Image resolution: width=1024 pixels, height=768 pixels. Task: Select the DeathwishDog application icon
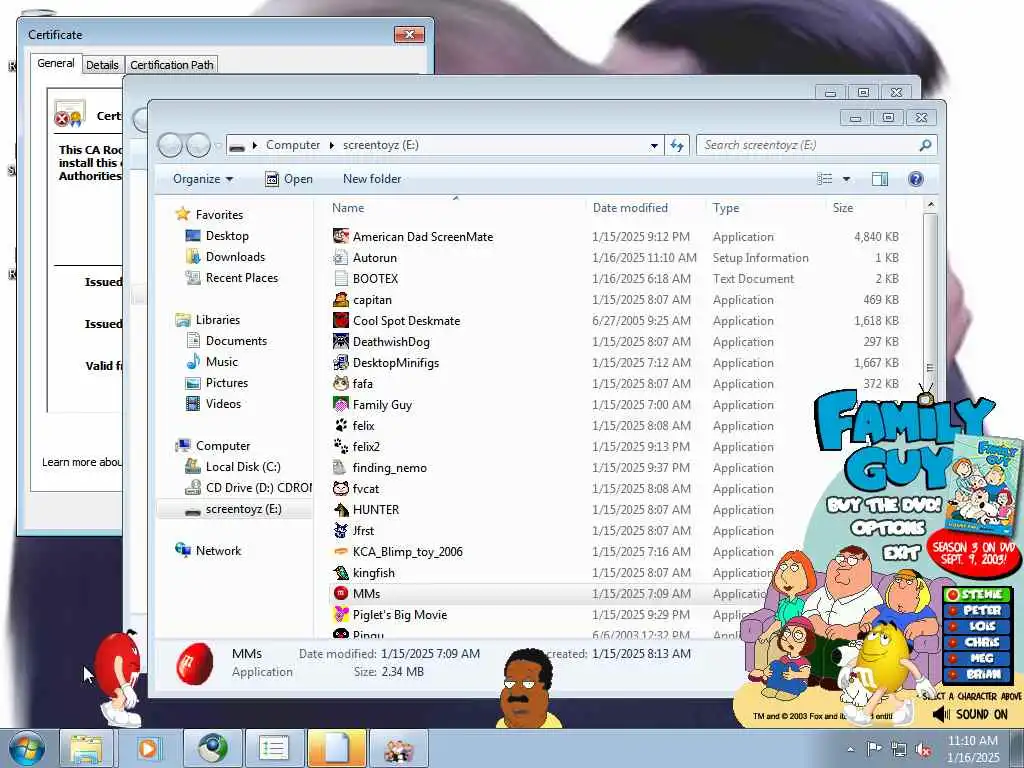tap(340, 342)
